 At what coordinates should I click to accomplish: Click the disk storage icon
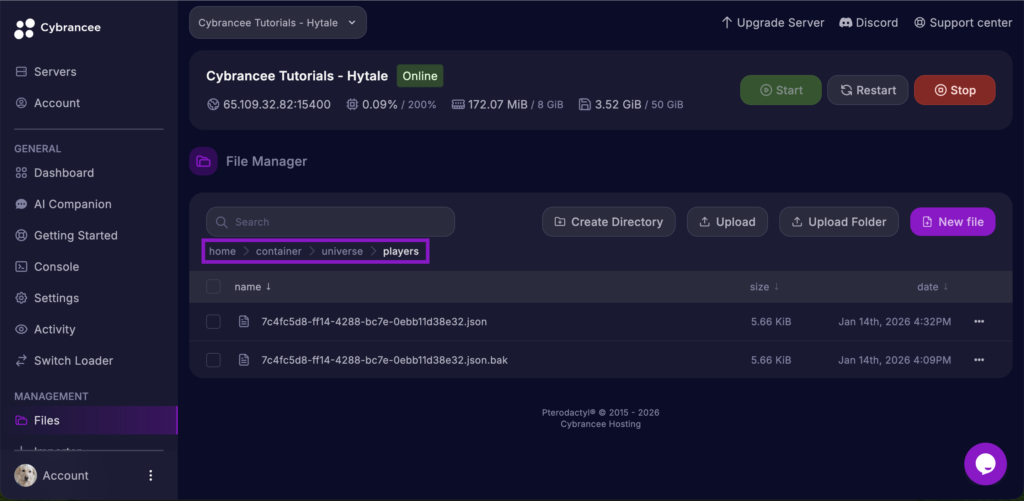tap(585, 105)
